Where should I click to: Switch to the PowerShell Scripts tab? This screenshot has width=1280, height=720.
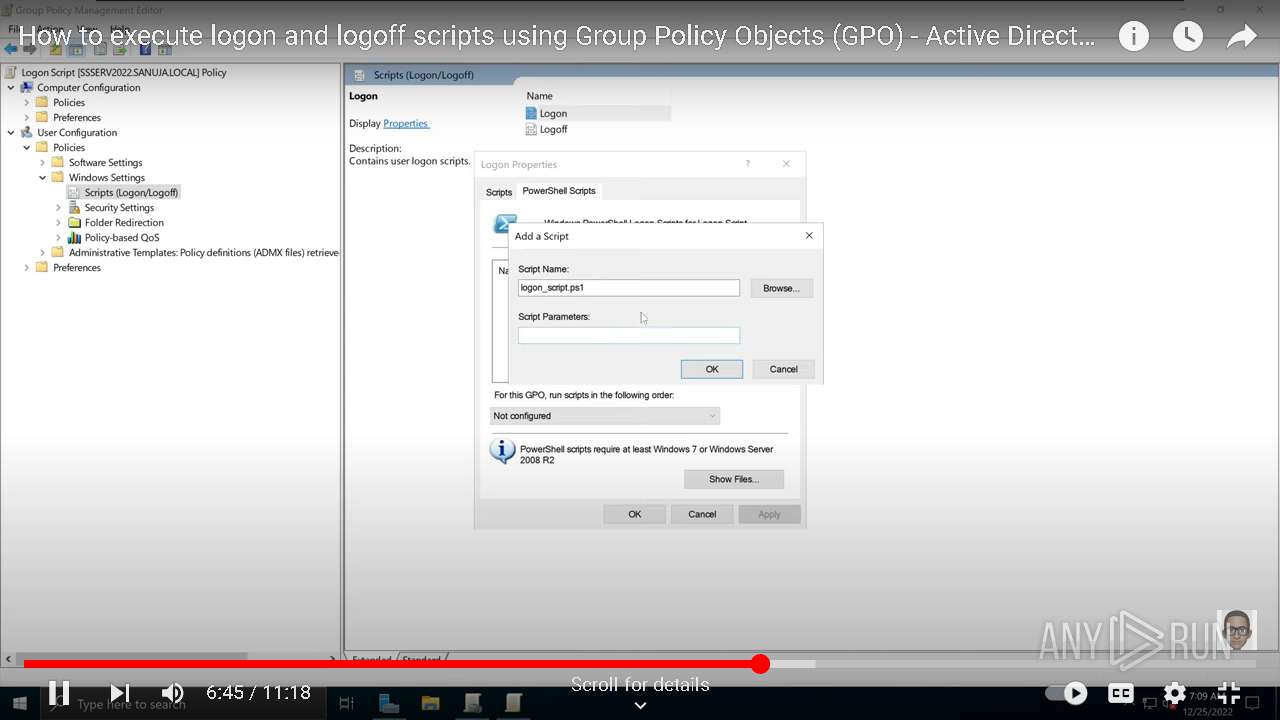point(559,191)
